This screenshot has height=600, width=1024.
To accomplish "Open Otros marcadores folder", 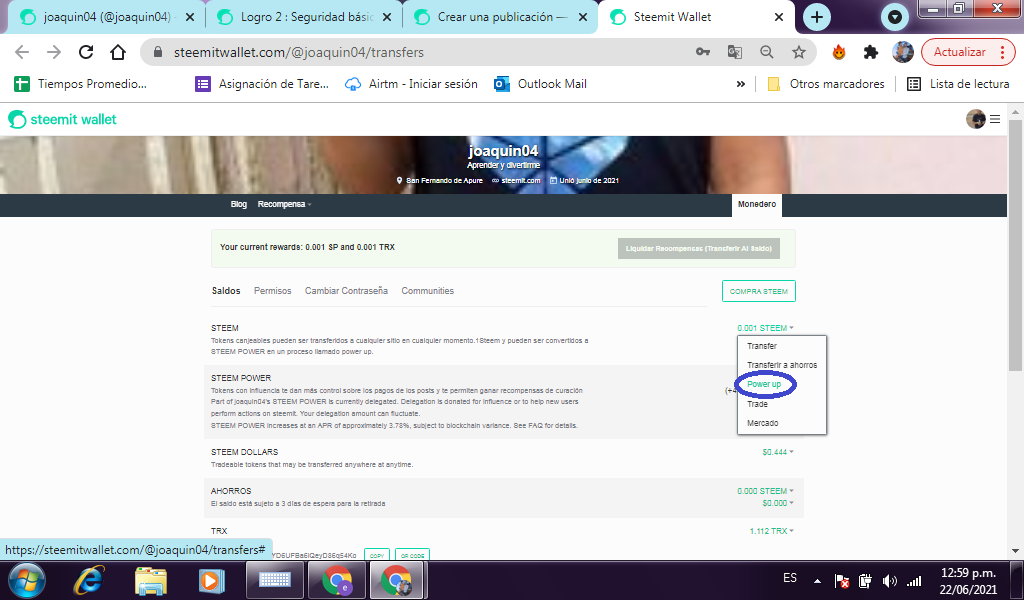I will click(x=825, y=84).
